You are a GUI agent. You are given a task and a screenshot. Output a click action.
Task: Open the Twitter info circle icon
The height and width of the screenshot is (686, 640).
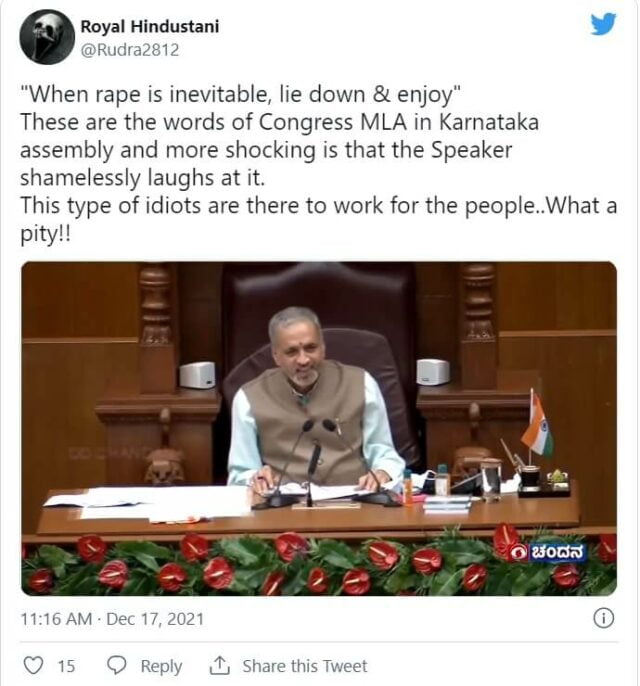click(604, 619)
